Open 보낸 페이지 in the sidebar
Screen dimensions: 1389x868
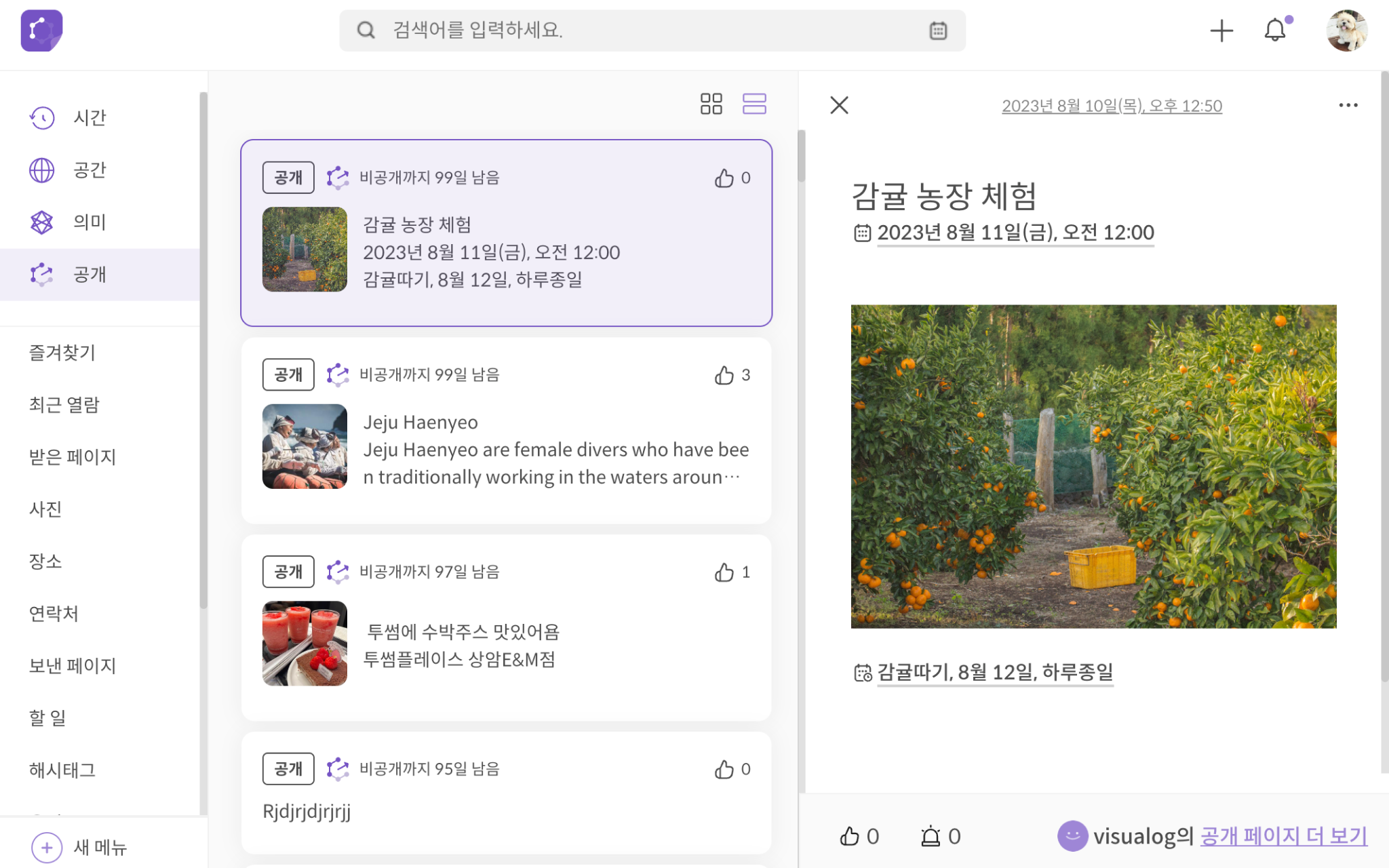click(x=73, y=666)
